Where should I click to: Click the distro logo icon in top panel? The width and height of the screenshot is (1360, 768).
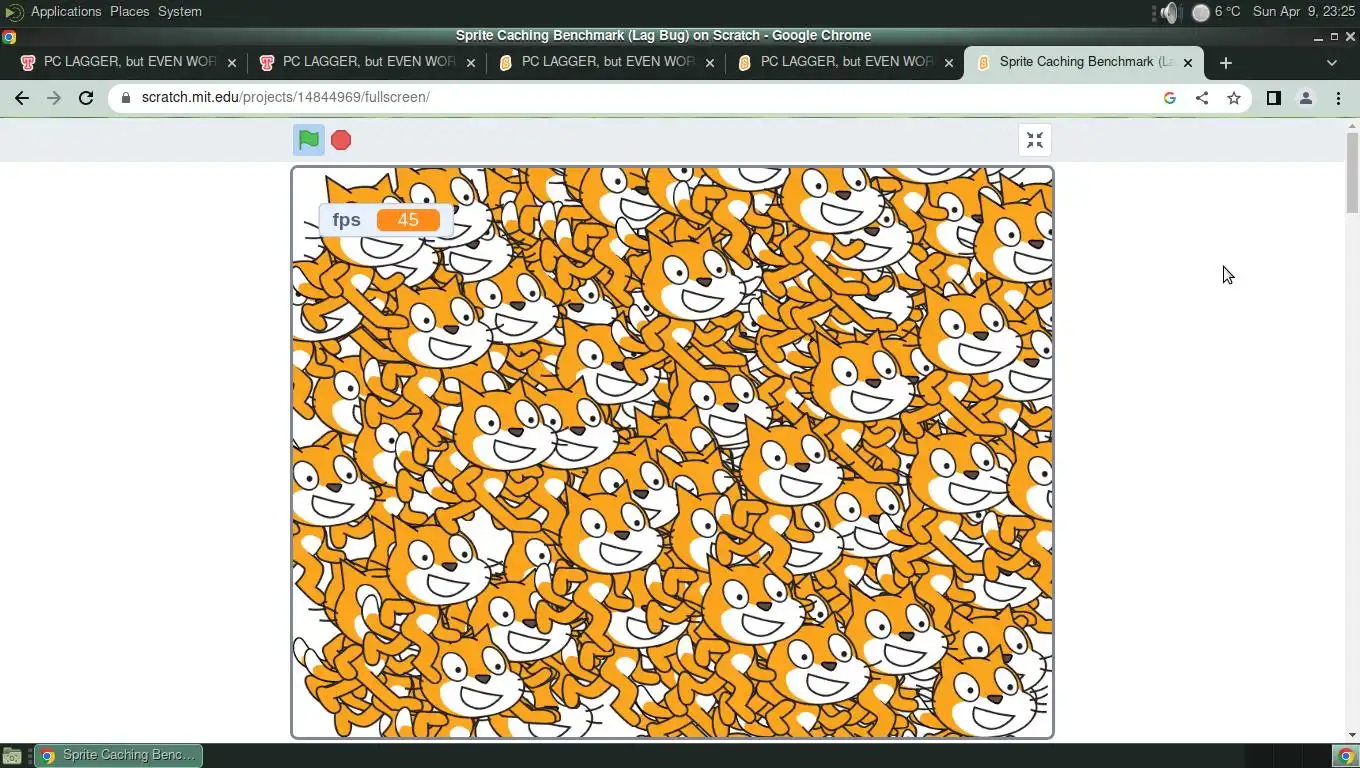pos(13,12)
